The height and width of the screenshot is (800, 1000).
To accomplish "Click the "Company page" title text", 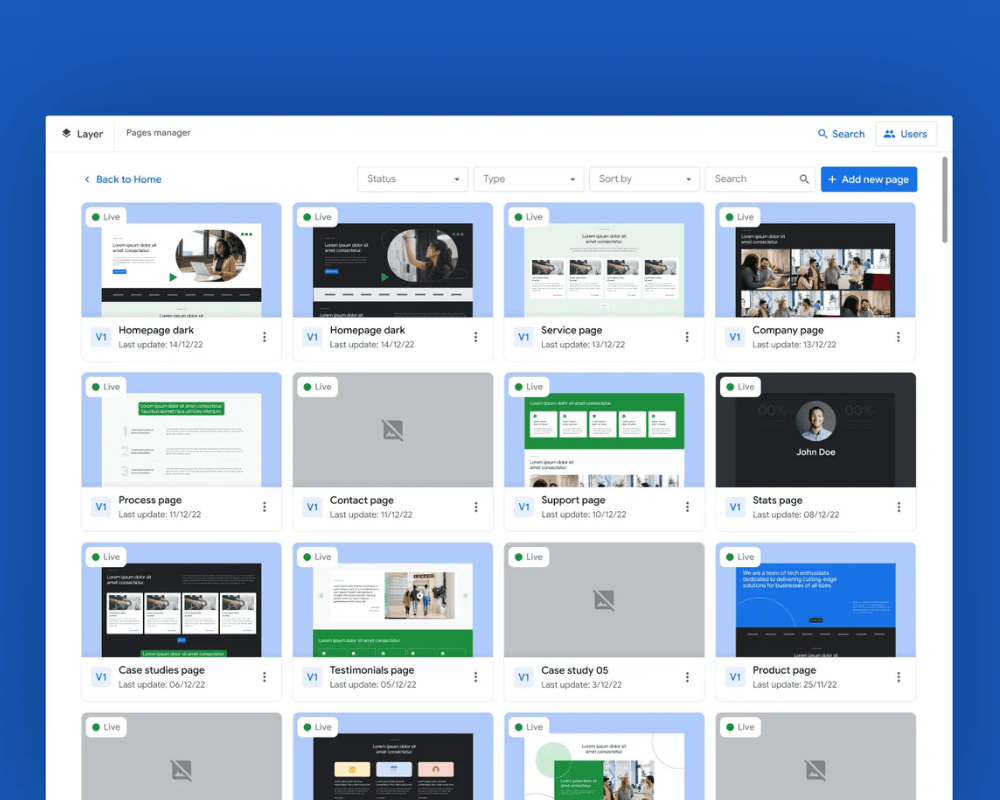I will point(788,330).
